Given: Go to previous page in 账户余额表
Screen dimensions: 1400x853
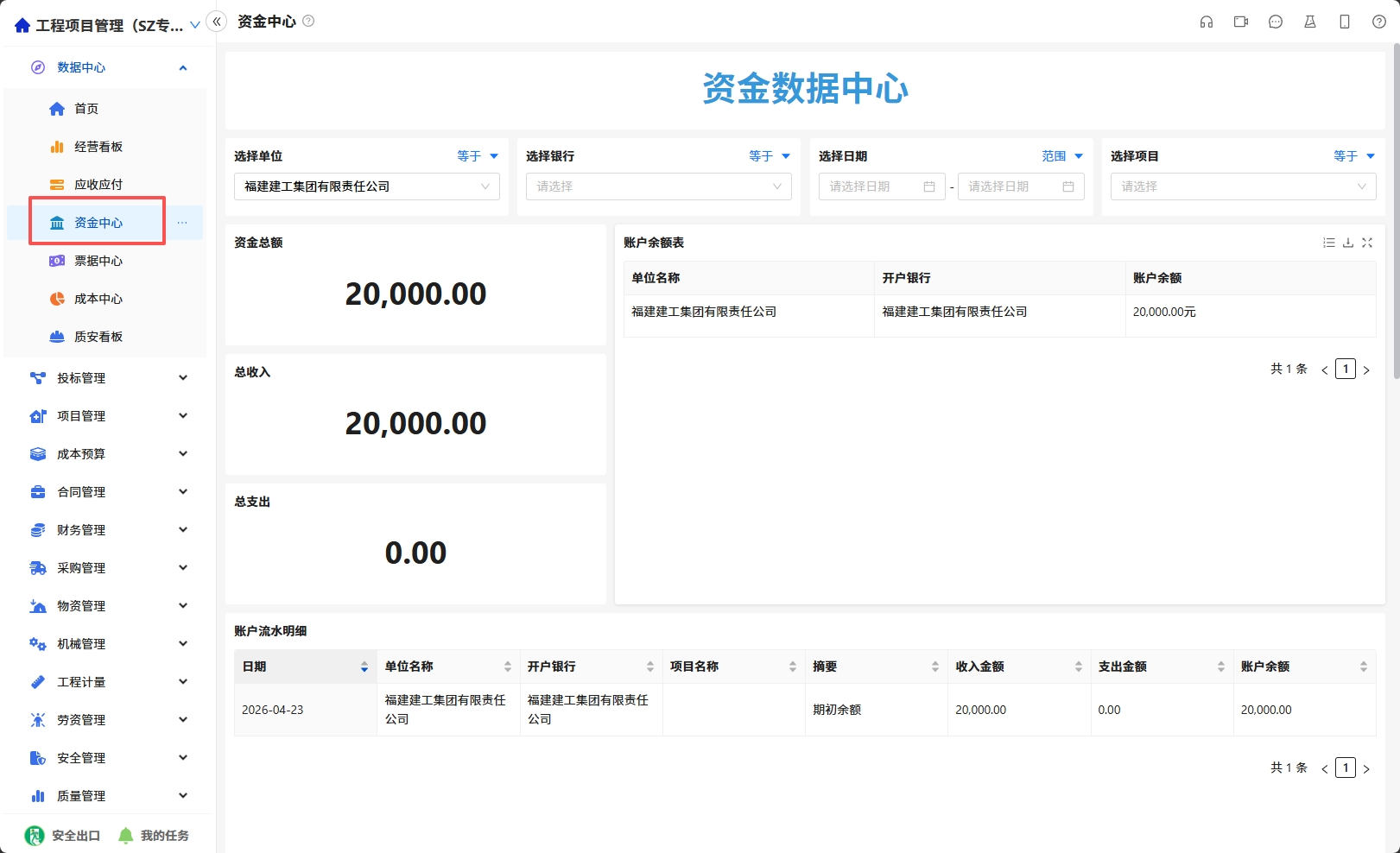Looking at the screenshot, I should coord(1325,370).
